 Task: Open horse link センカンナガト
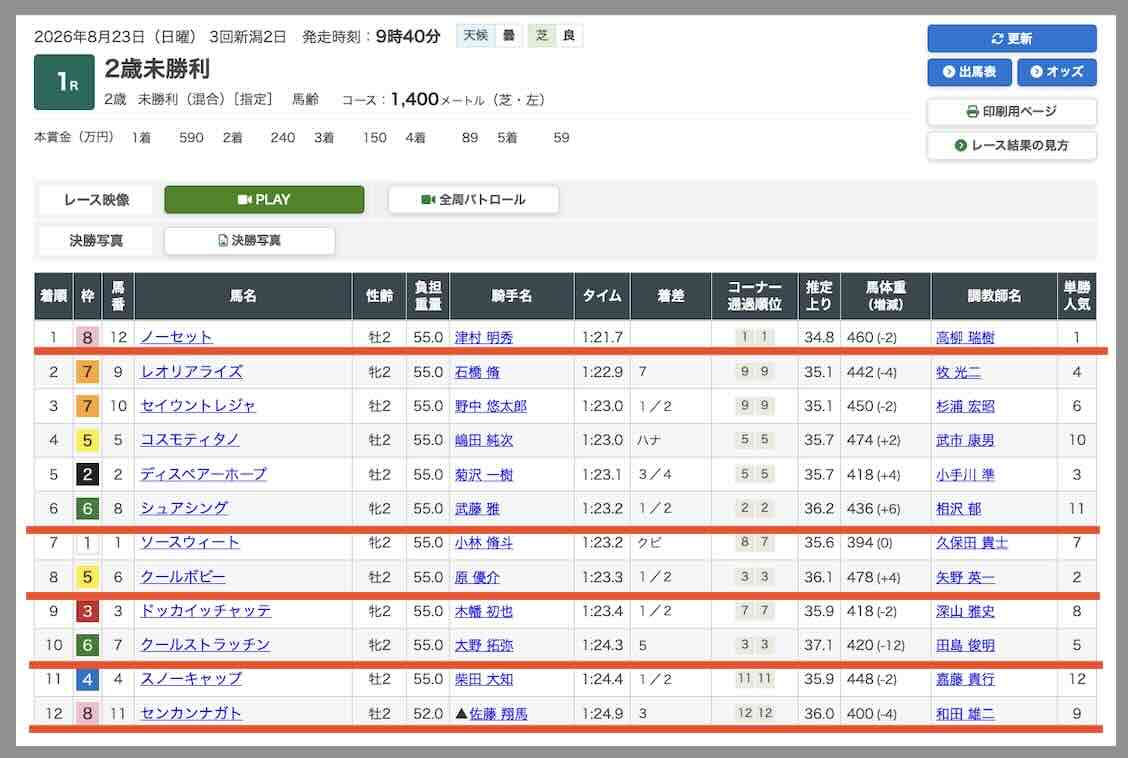tap(191, 713)
